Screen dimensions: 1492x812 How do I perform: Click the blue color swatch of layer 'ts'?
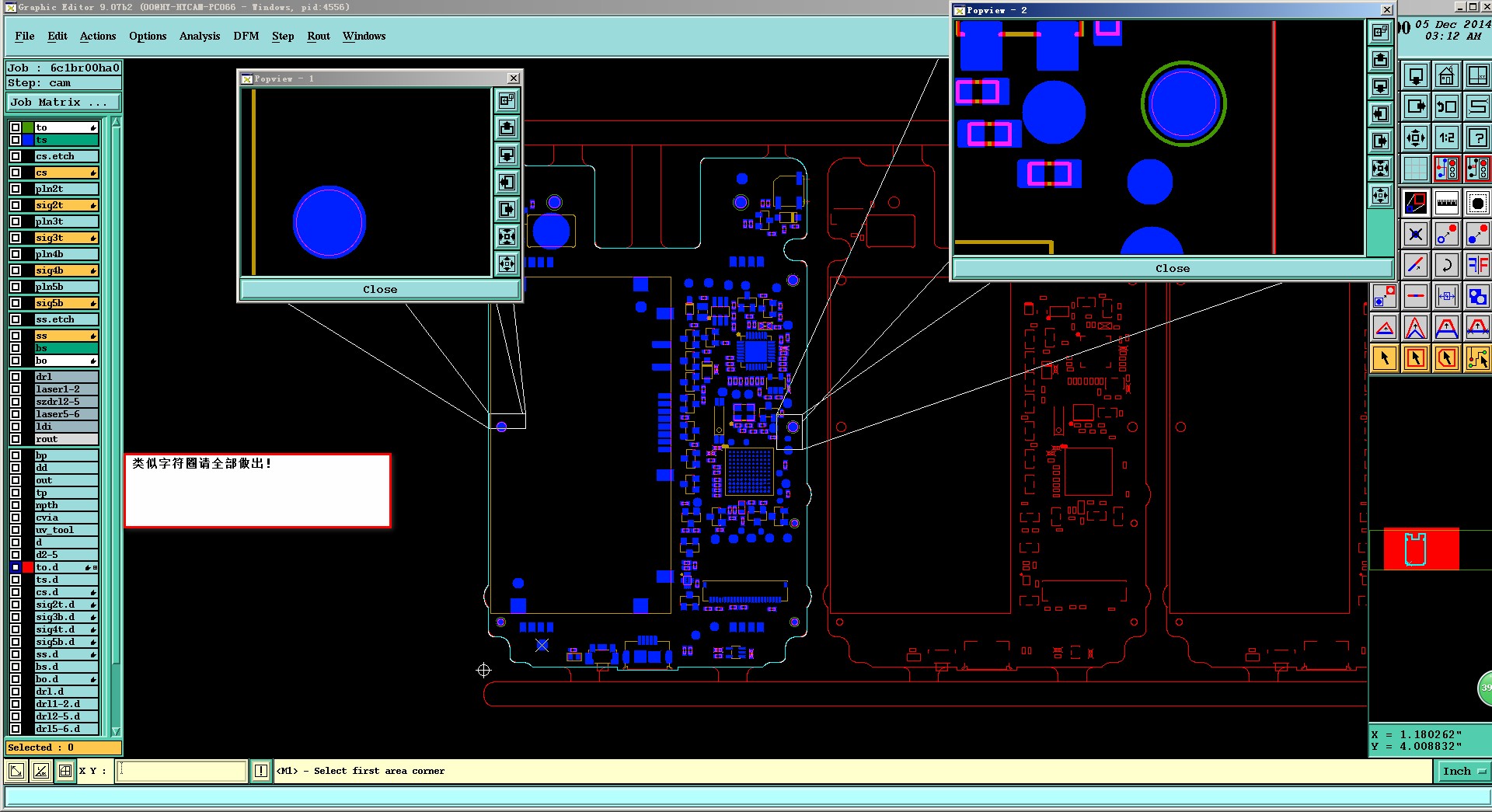click(28, 140)
